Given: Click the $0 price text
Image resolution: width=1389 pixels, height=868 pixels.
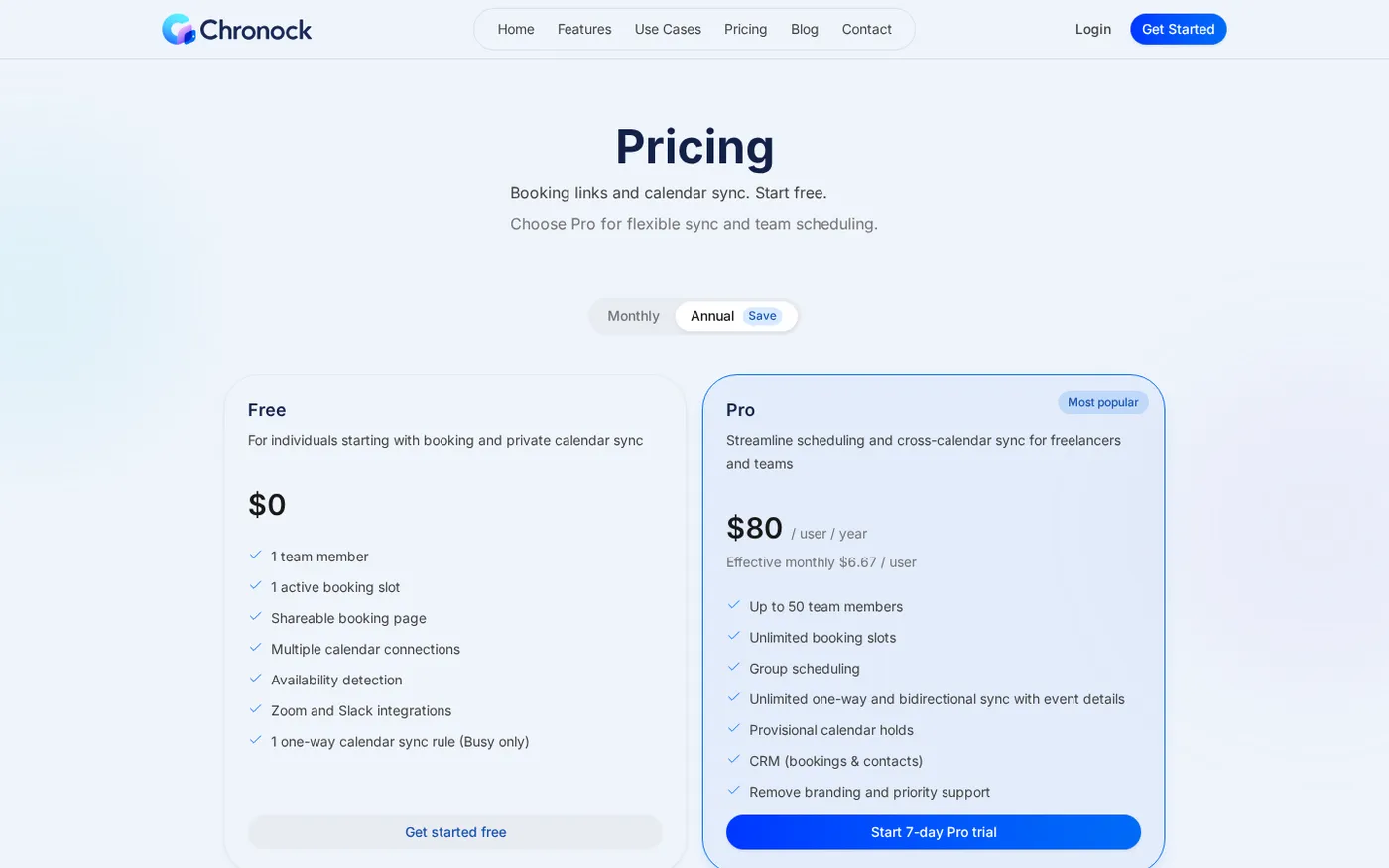Looking at the screenshot, I should pos(267,505).
